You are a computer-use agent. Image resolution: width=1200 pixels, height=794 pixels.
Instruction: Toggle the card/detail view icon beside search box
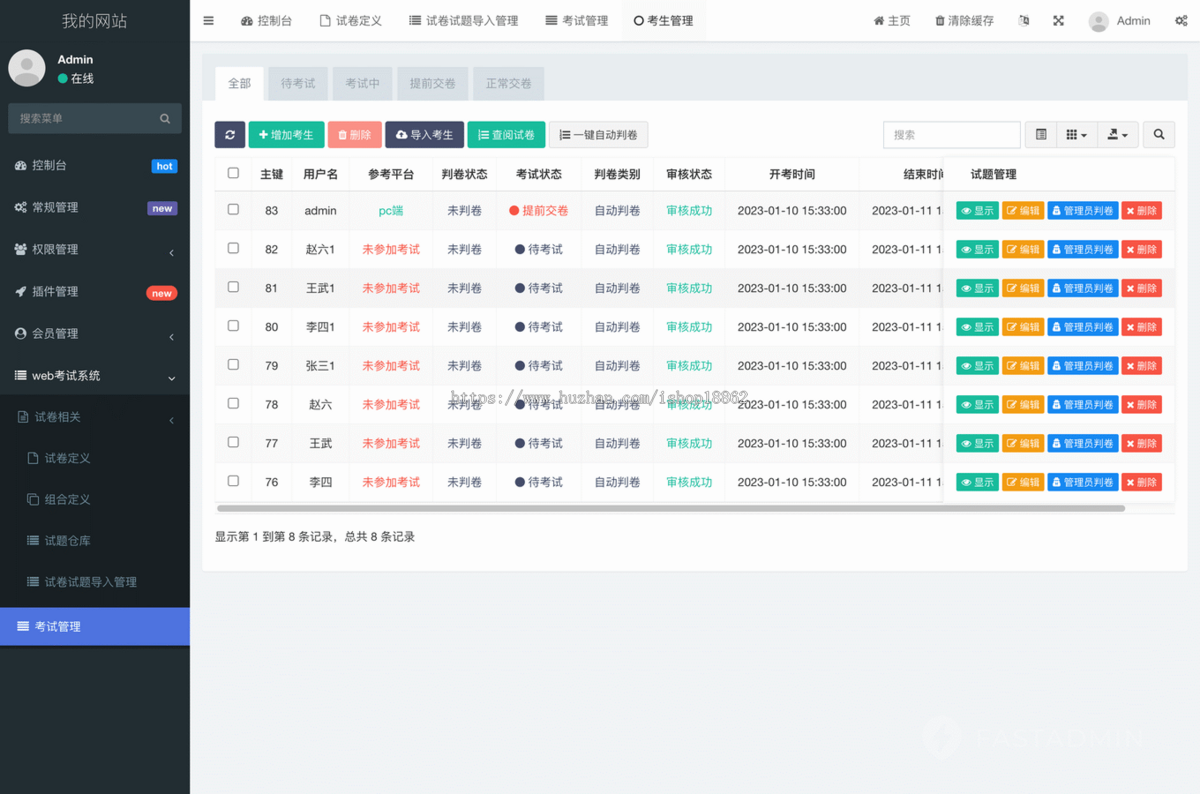click(x=1040, y=134)
